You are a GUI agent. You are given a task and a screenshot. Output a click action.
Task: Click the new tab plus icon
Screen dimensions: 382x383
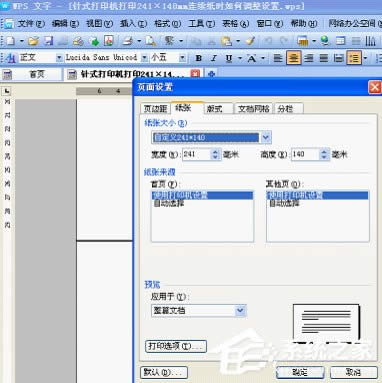click(211, 74)
